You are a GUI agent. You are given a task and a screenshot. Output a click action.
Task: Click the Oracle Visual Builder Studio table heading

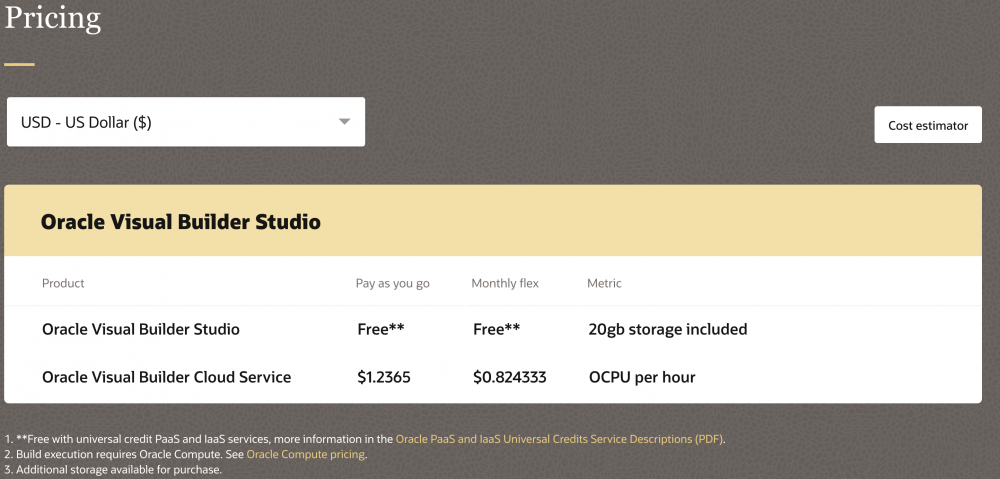180,222
